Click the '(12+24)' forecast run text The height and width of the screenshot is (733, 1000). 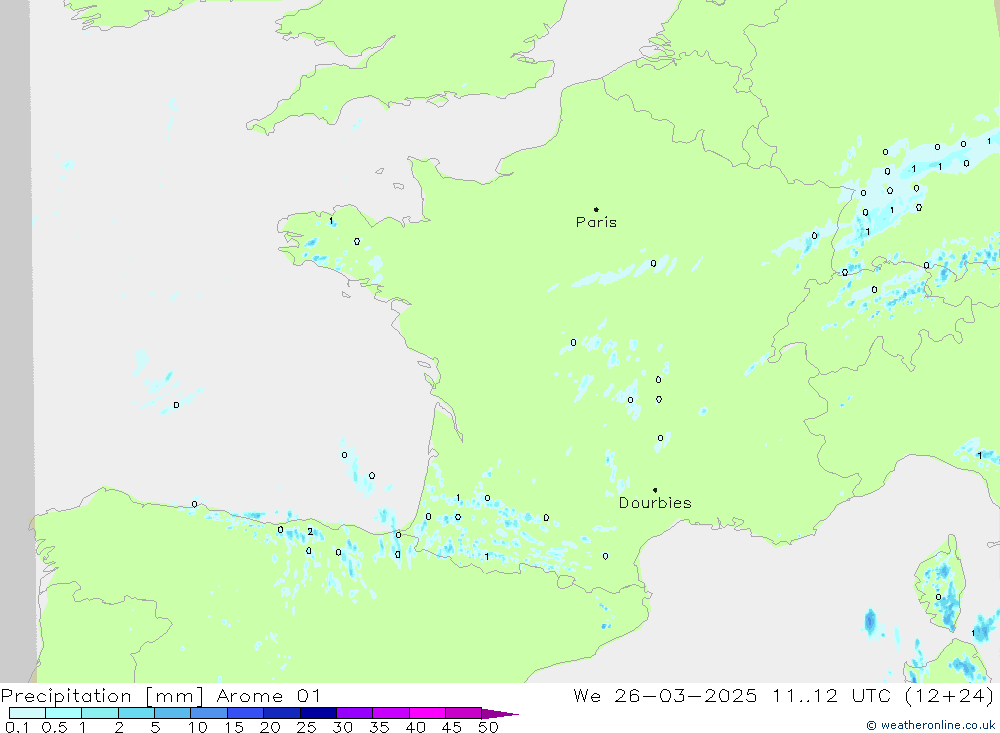(949, 696)
